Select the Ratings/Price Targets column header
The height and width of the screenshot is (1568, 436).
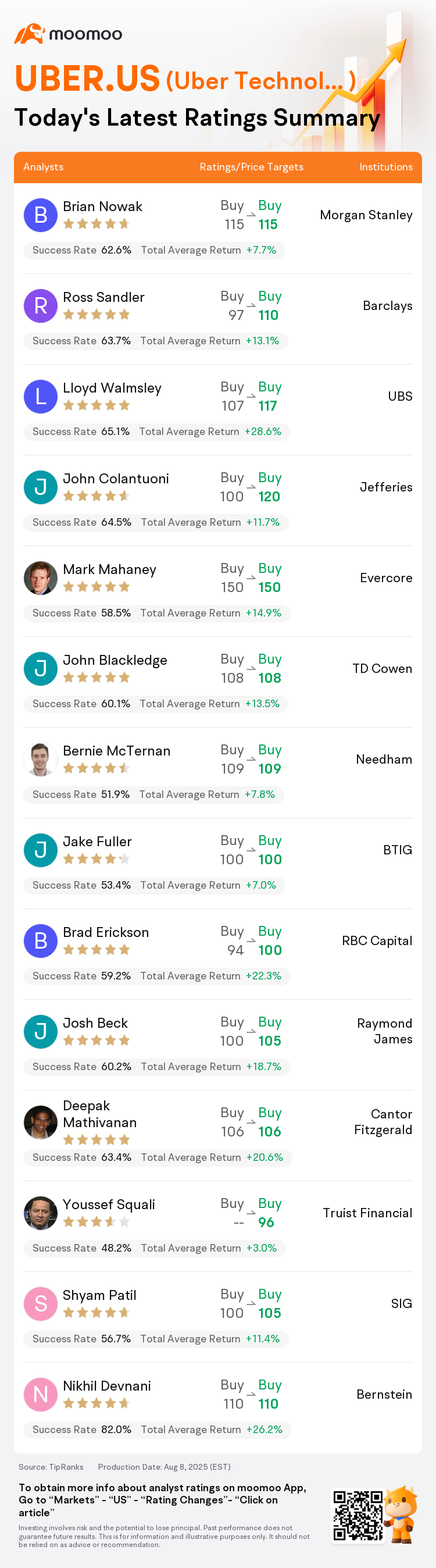tap(251, 167)
